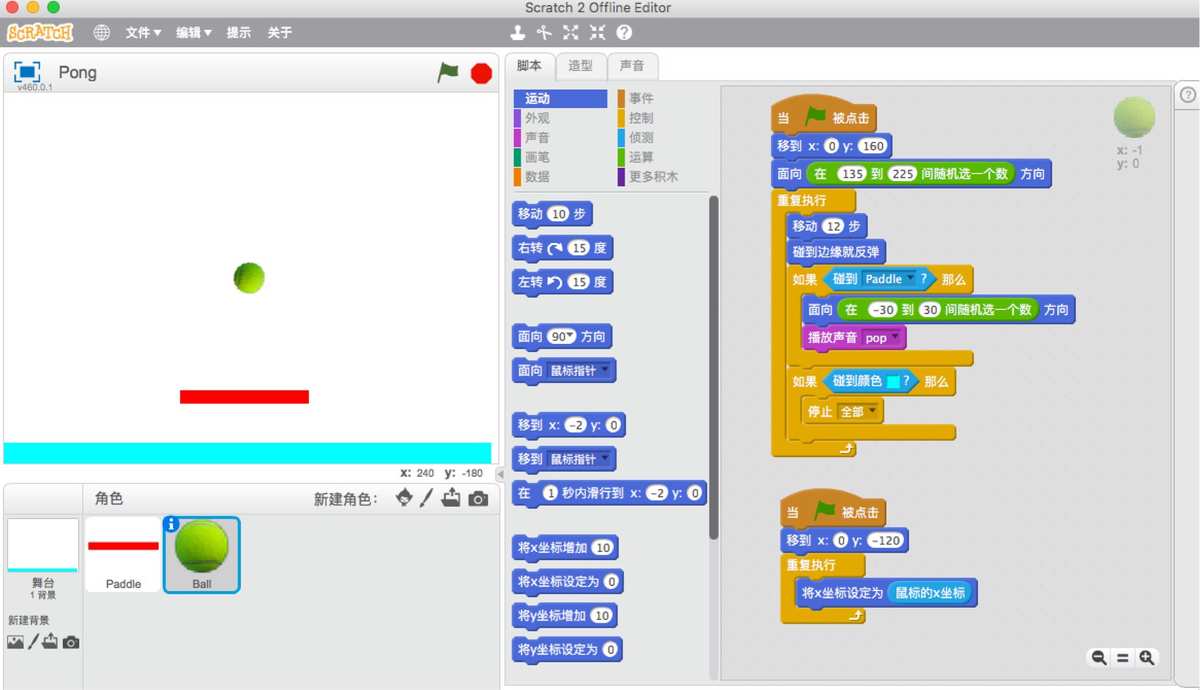The image size is (1200, 690).
Task: Click the cyan color swatch in 碰到颜色 block
Action: point(892,382)
